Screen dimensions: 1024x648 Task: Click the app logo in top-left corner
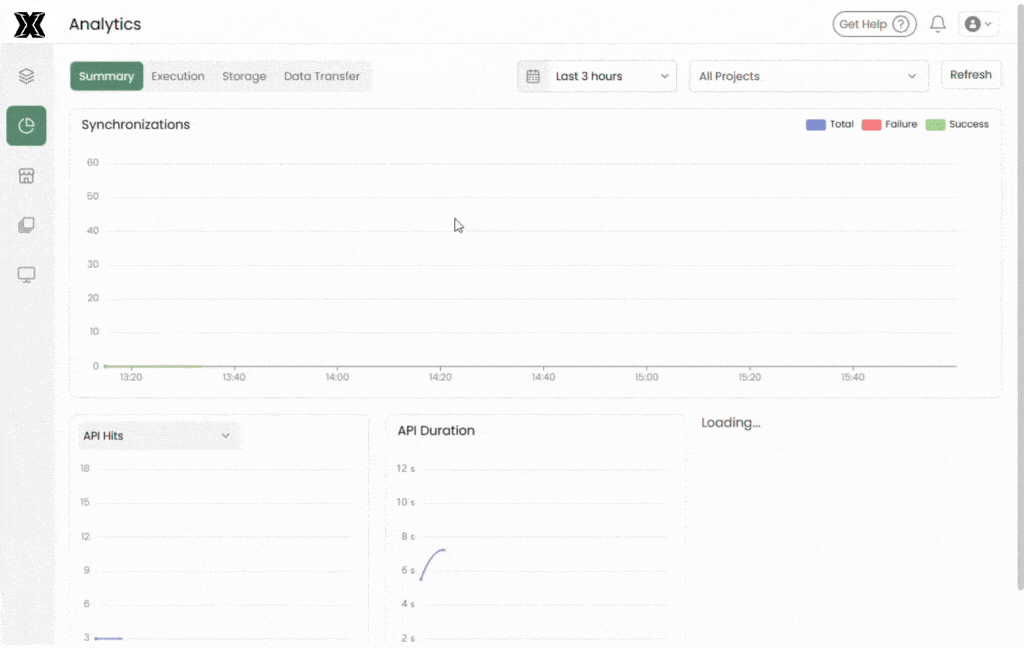click(29, 25)
